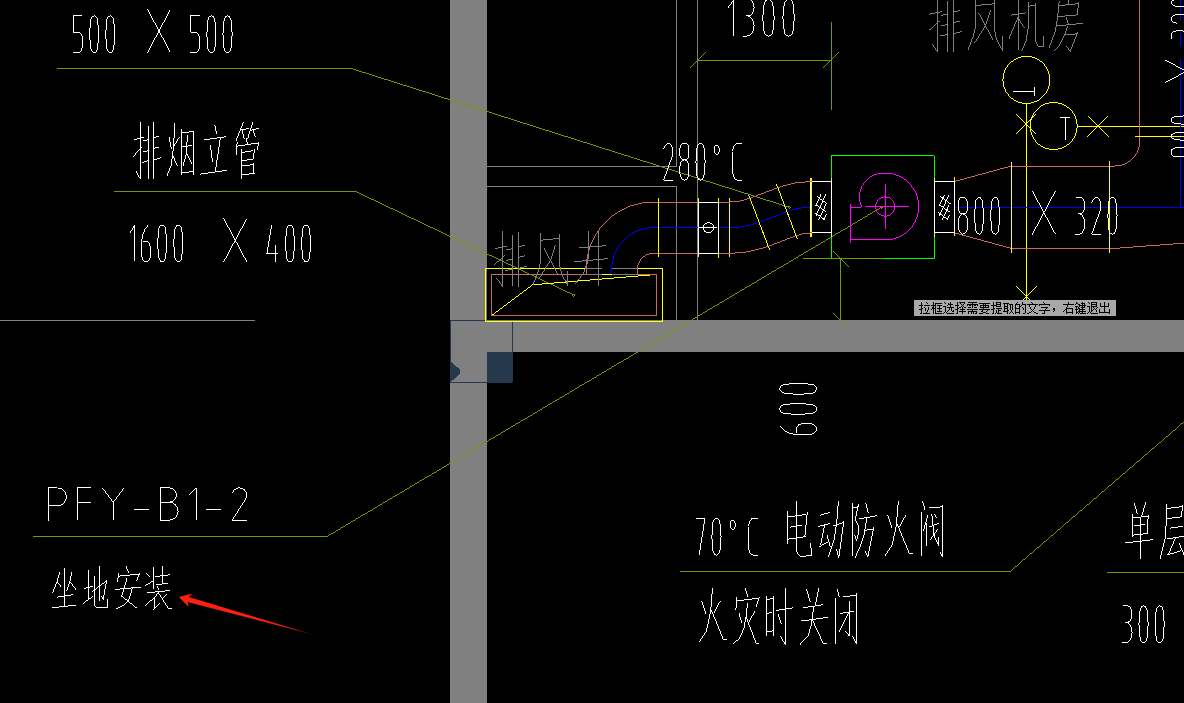This screenshot has height=703, width=1184.
Task: Click the '70°C 电动防火阀' annotation
Action: click(819, 531)
